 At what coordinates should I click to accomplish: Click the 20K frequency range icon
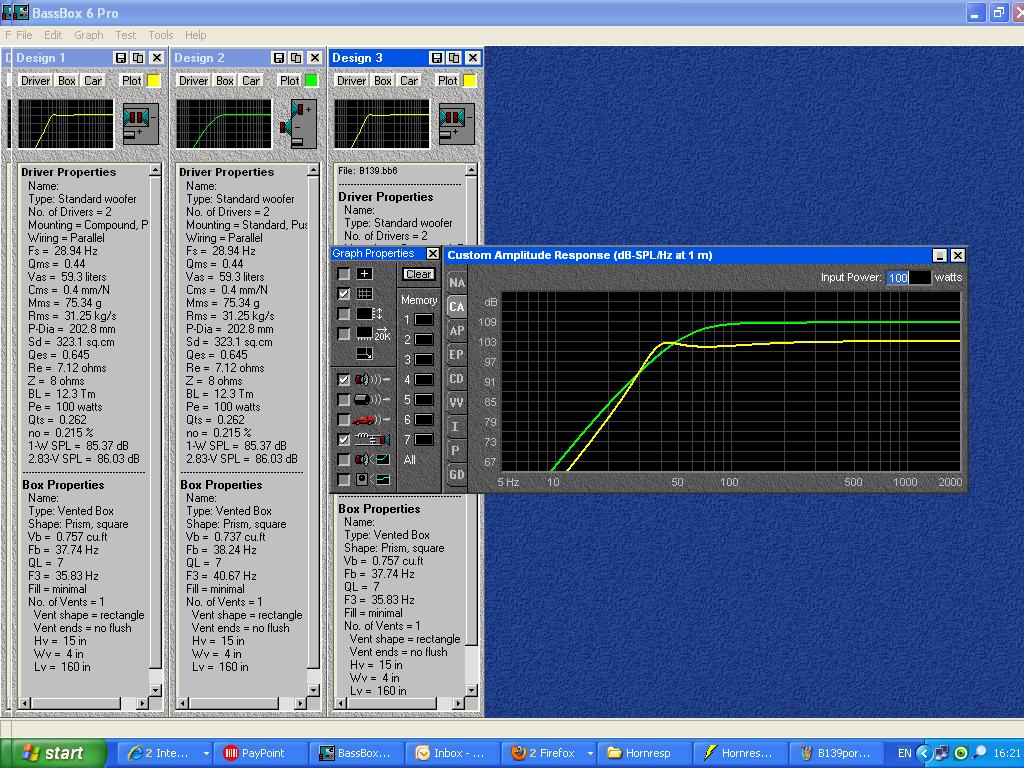[373, 334]
